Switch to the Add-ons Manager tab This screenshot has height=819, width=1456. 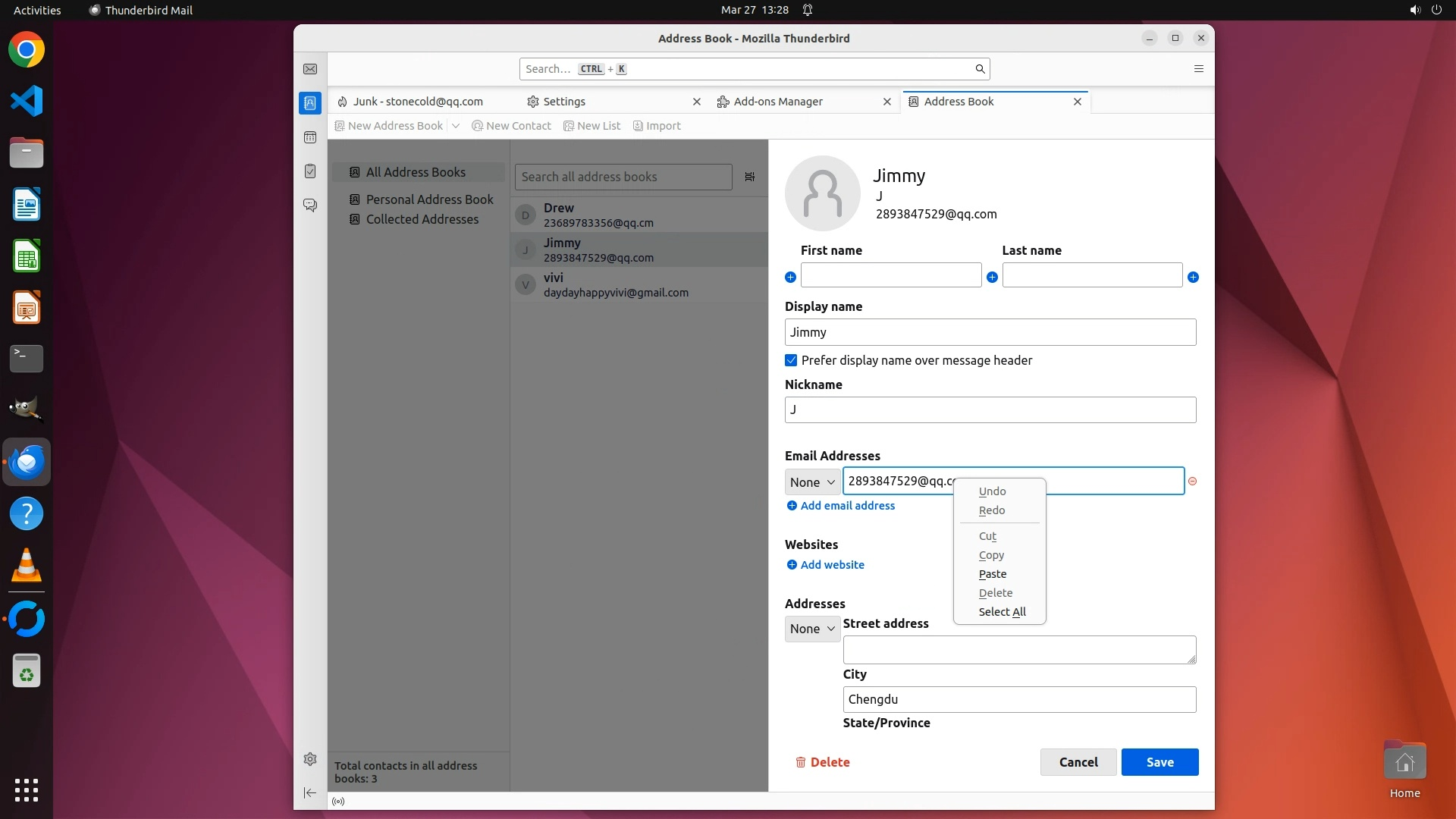778,102
